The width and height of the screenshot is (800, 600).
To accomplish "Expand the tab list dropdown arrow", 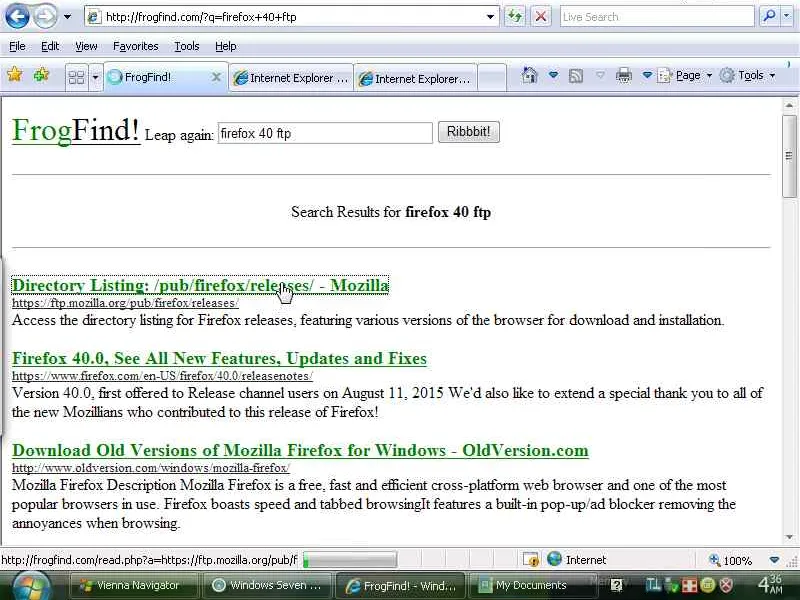I will (95, 78).
